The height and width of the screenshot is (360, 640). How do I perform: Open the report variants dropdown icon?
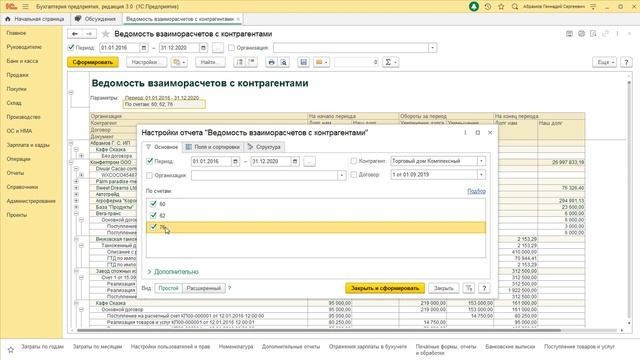(x=179, y=62)
